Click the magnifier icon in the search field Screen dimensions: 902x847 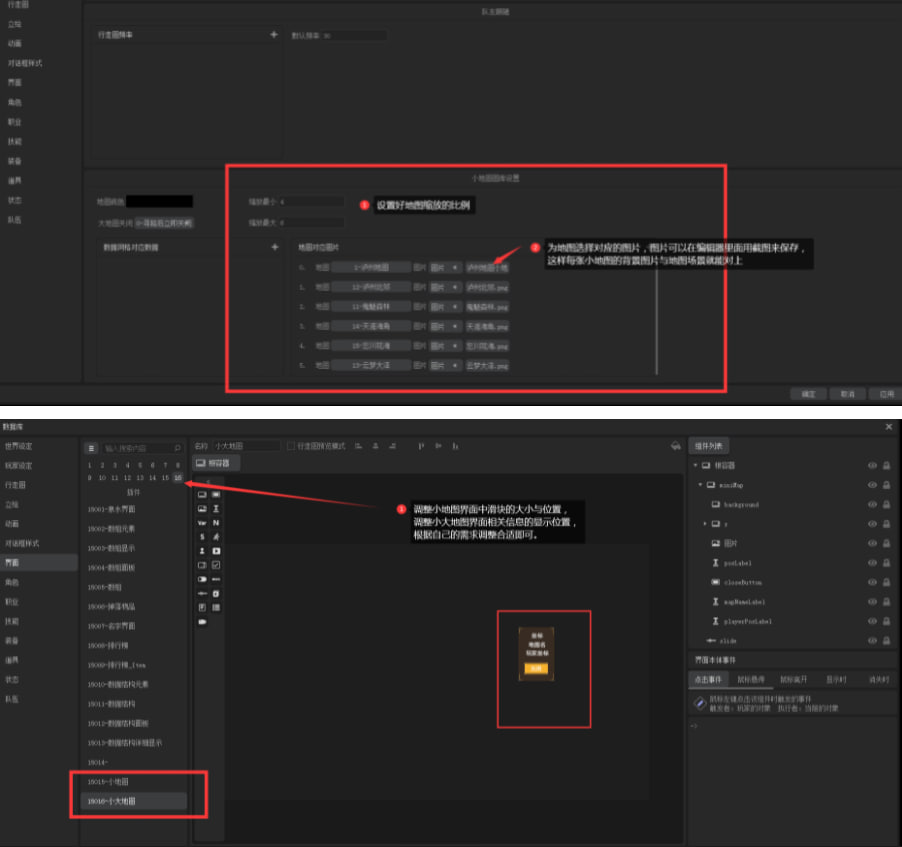[177, 448]
